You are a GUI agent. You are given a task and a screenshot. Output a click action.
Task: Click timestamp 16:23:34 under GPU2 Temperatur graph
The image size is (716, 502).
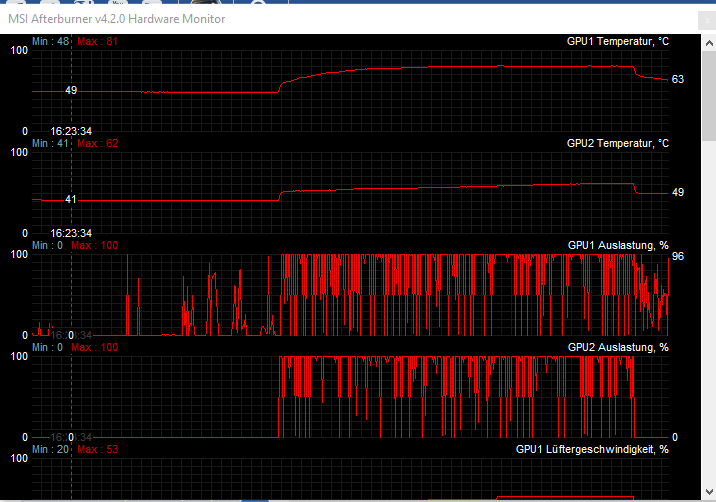[71, 233]
